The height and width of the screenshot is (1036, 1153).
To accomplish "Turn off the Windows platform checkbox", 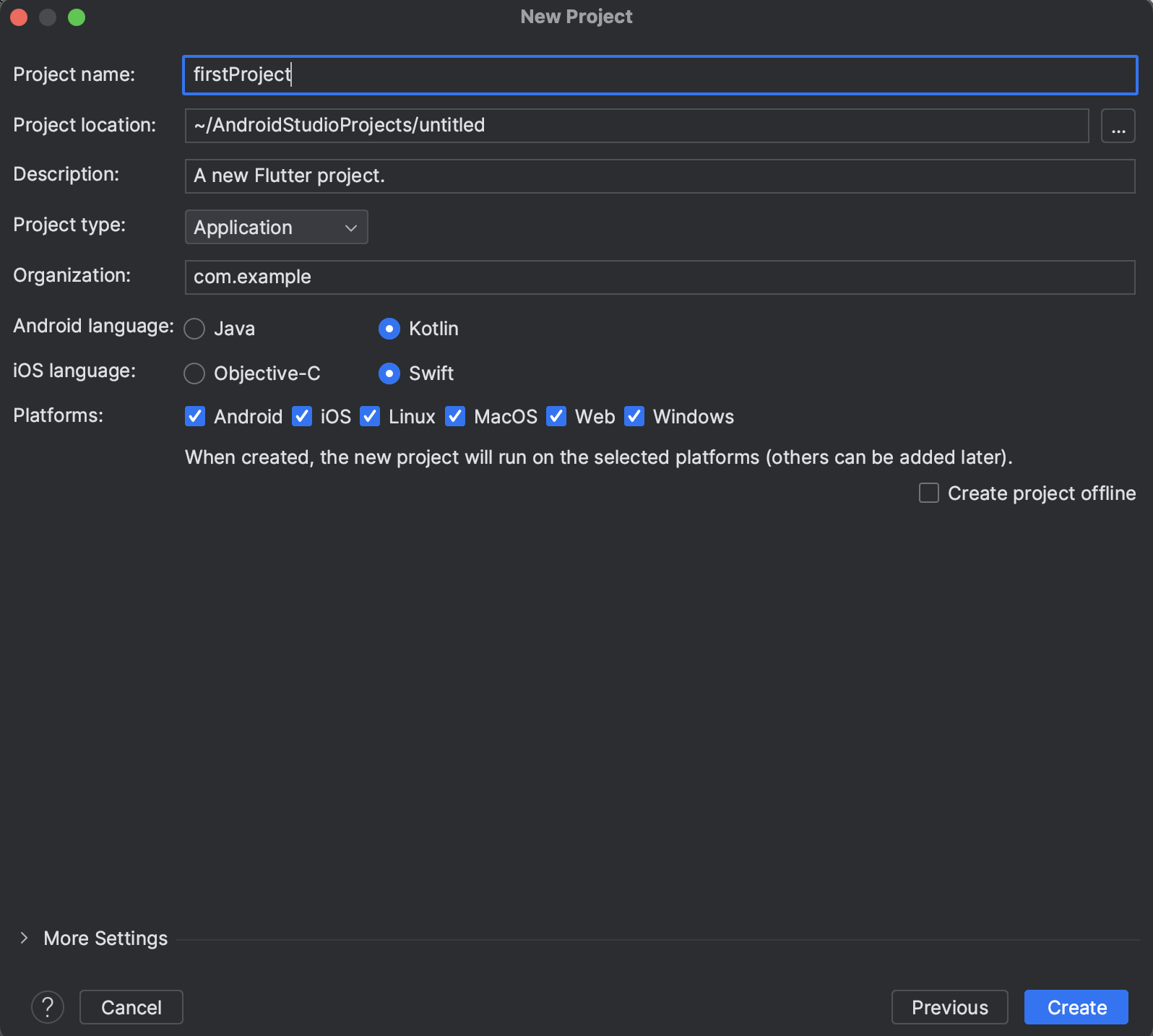I will 634,417.
